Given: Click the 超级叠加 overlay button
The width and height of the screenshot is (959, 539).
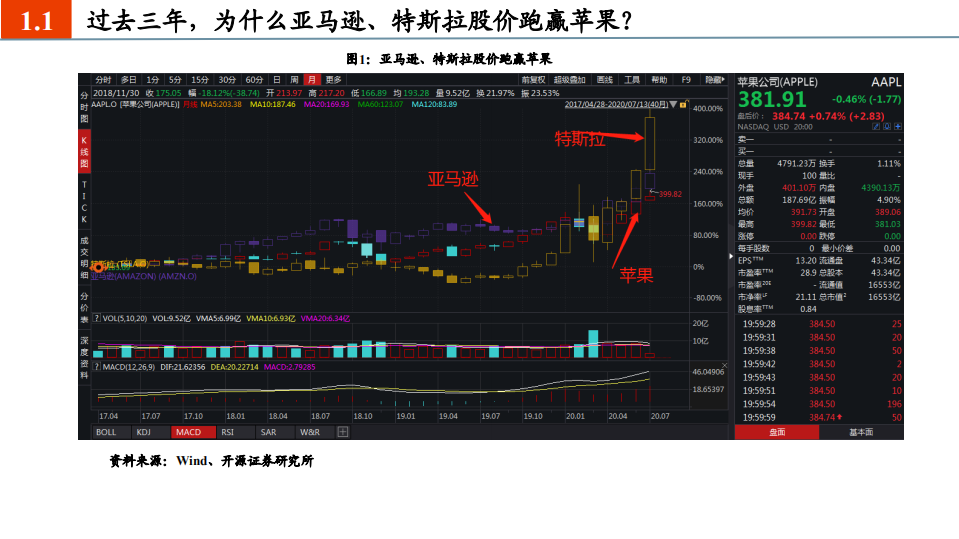Looking at the screenshot, I should pyautogui.click(x=569, y=80).
